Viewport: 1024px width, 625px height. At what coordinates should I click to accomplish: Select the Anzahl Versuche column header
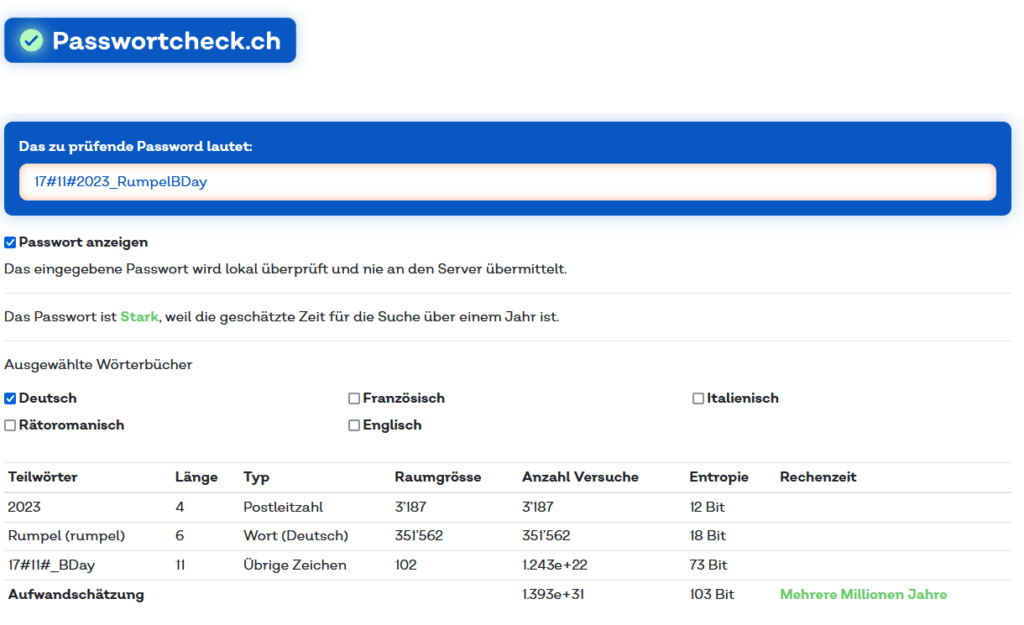(579, 477)
